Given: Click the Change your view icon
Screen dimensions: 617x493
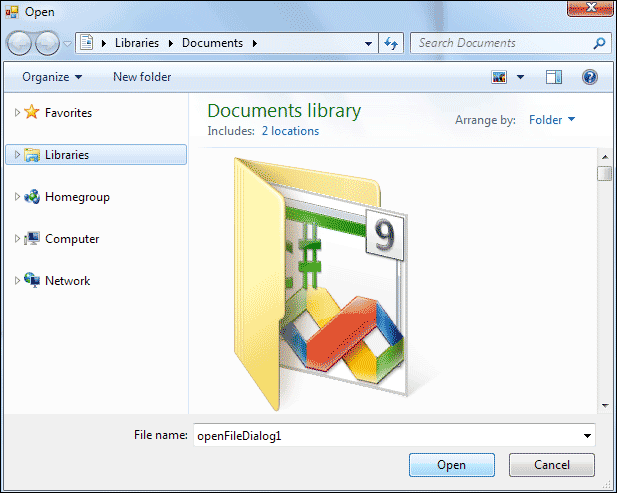Looking at the screenshot, I should tap(499, 77).
